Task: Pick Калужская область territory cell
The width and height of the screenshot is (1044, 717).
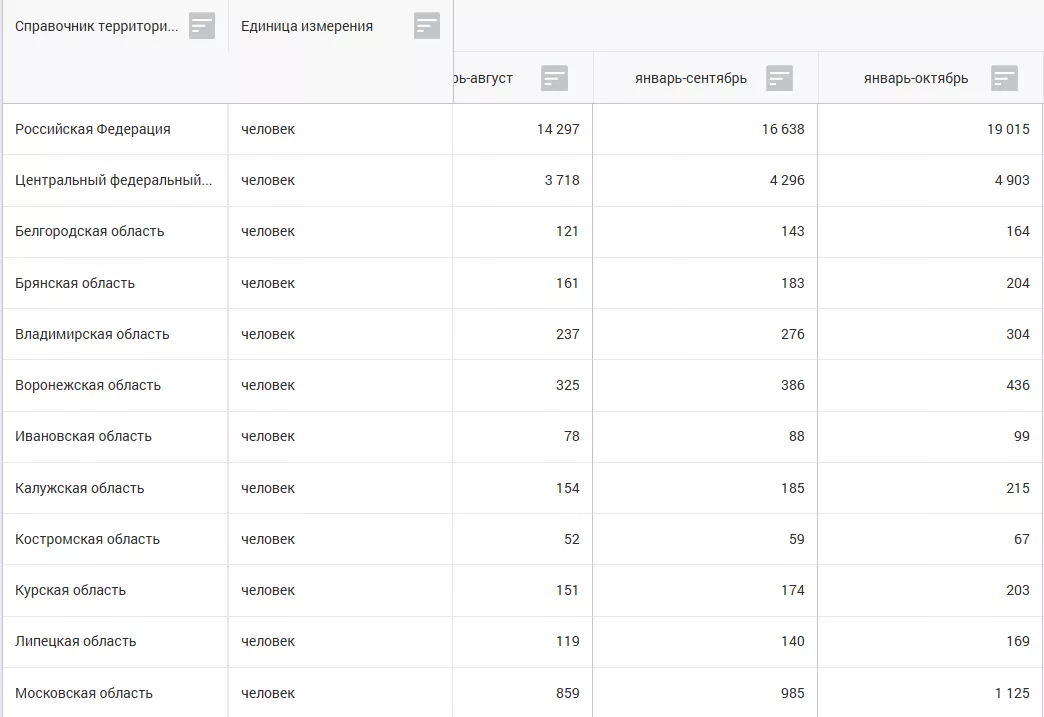Action: coord(80,489)
